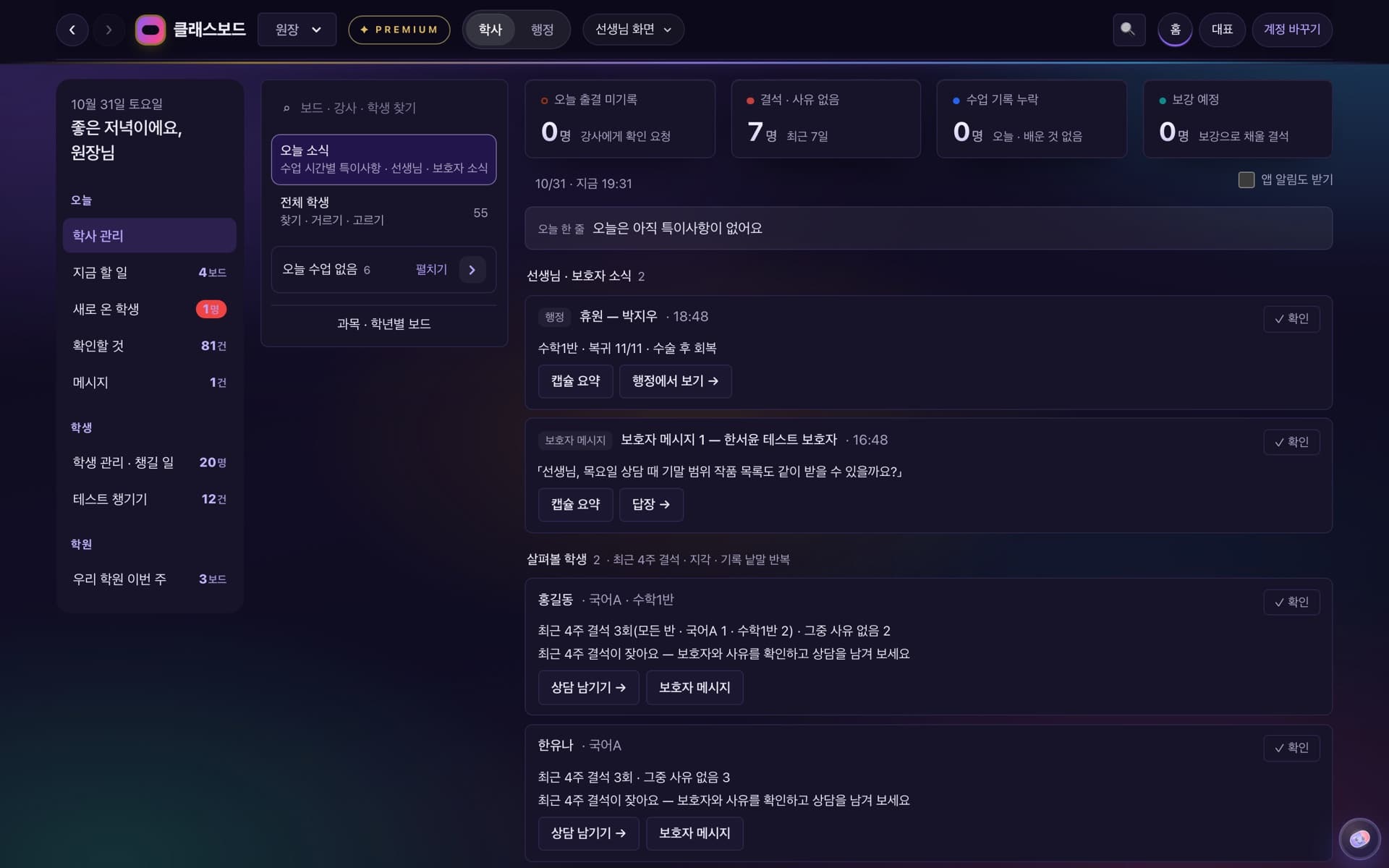Open the 보강 예정 stat card
This screenshot has width=1389, height=868.
[x=1238, y=119]
